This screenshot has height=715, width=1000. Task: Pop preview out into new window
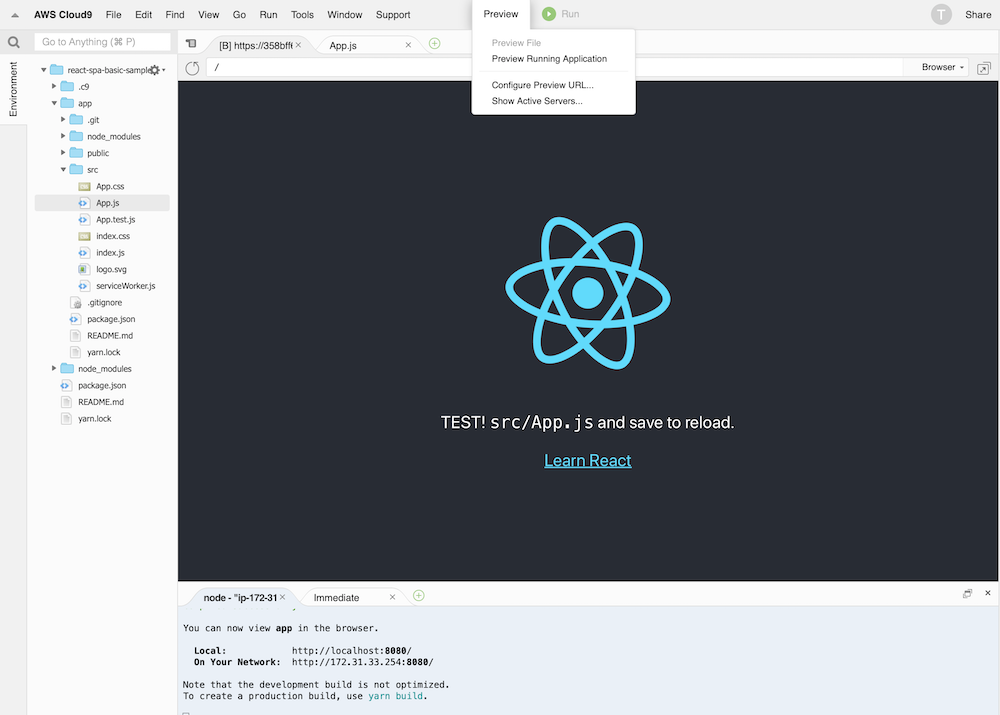(984, 68)
